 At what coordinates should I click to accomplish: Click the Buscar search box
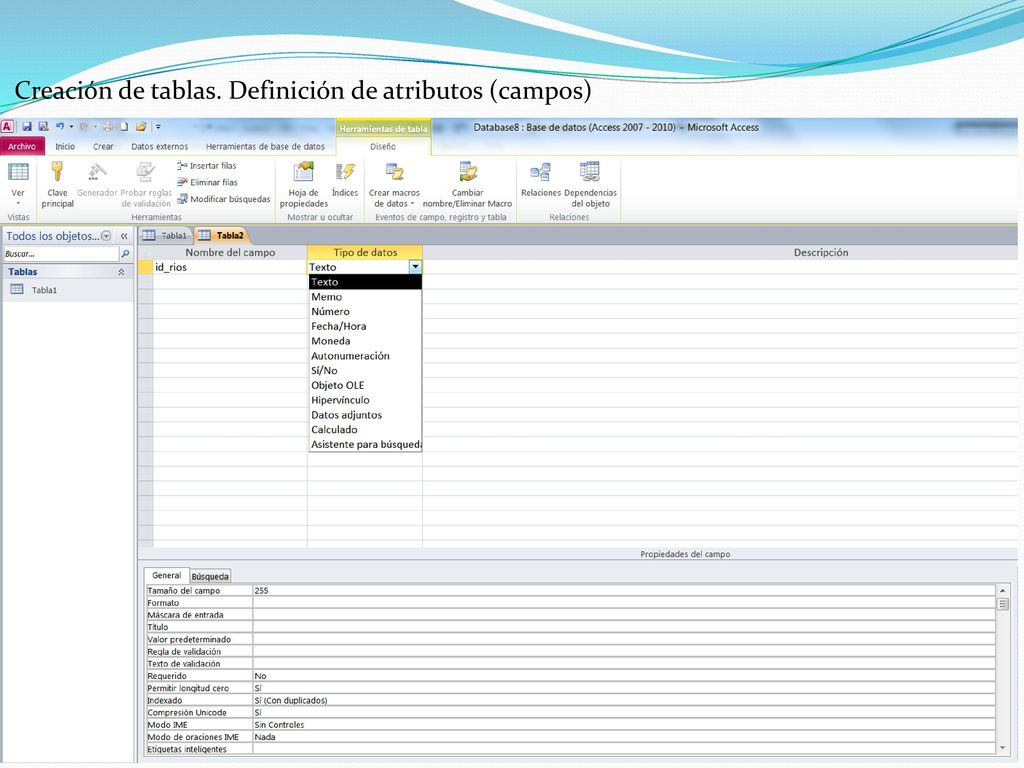[x=61, y=253]
